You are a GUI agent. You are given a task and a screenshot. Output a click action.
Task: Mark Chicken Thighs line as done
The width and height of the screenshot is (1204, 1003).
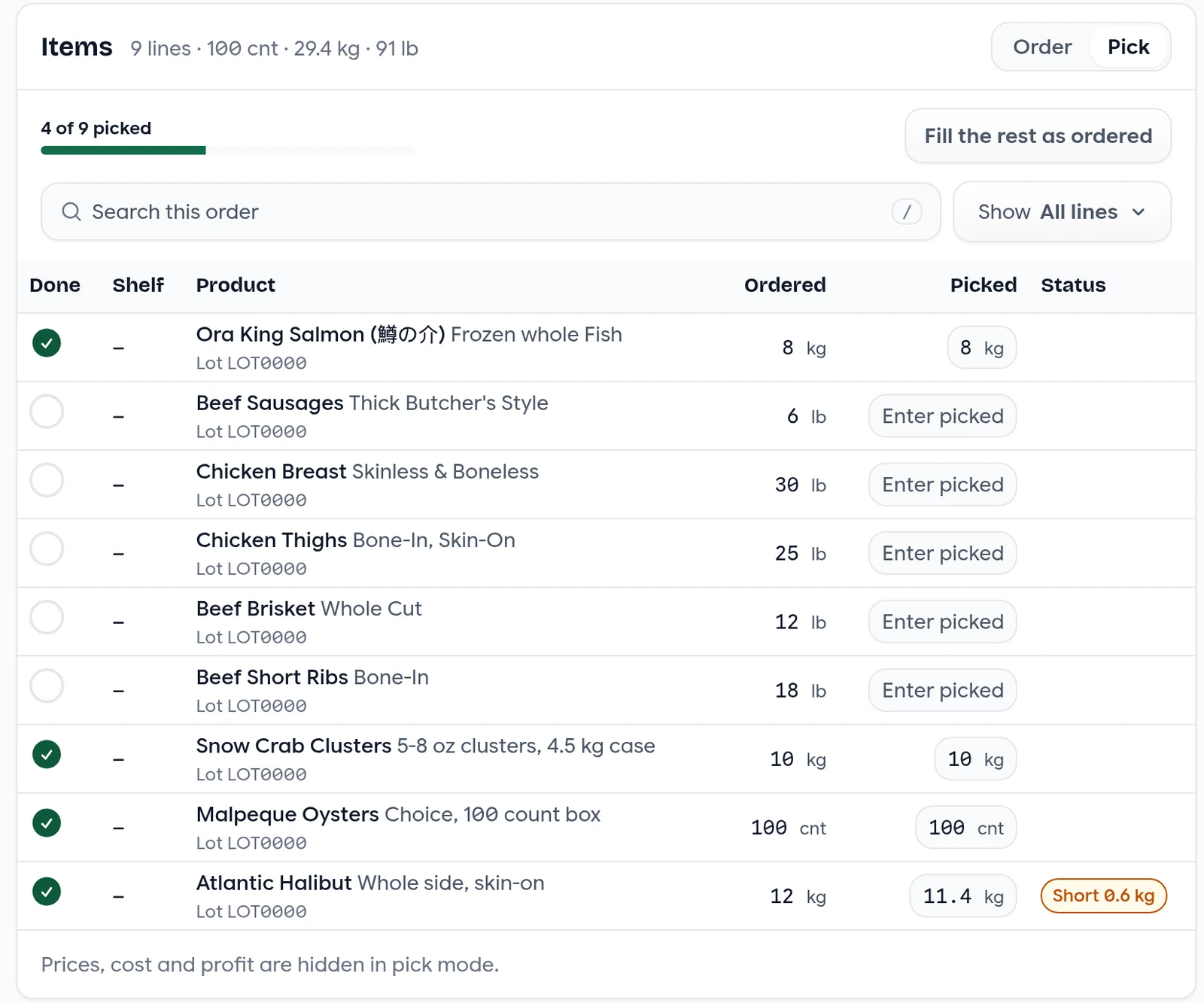(x=47, y=549)
